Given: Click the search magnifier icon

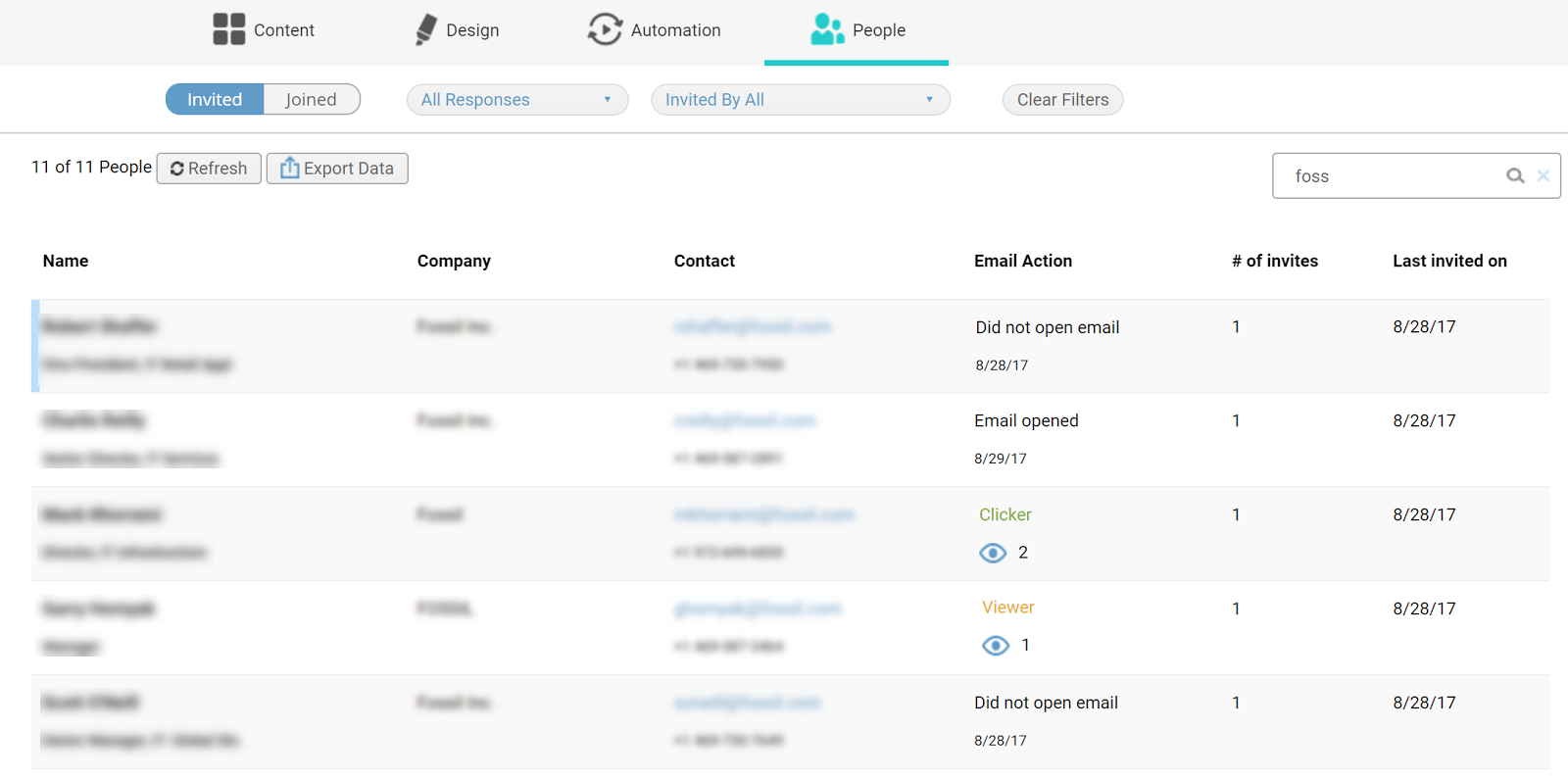Looking at the screenshot, I should pyautogui.click(x=1515, y=176).
